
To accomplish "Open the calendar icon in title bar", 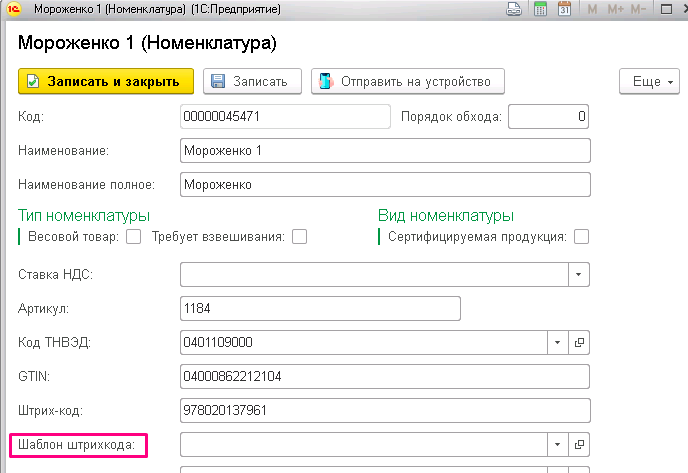I will click(564, 11).
